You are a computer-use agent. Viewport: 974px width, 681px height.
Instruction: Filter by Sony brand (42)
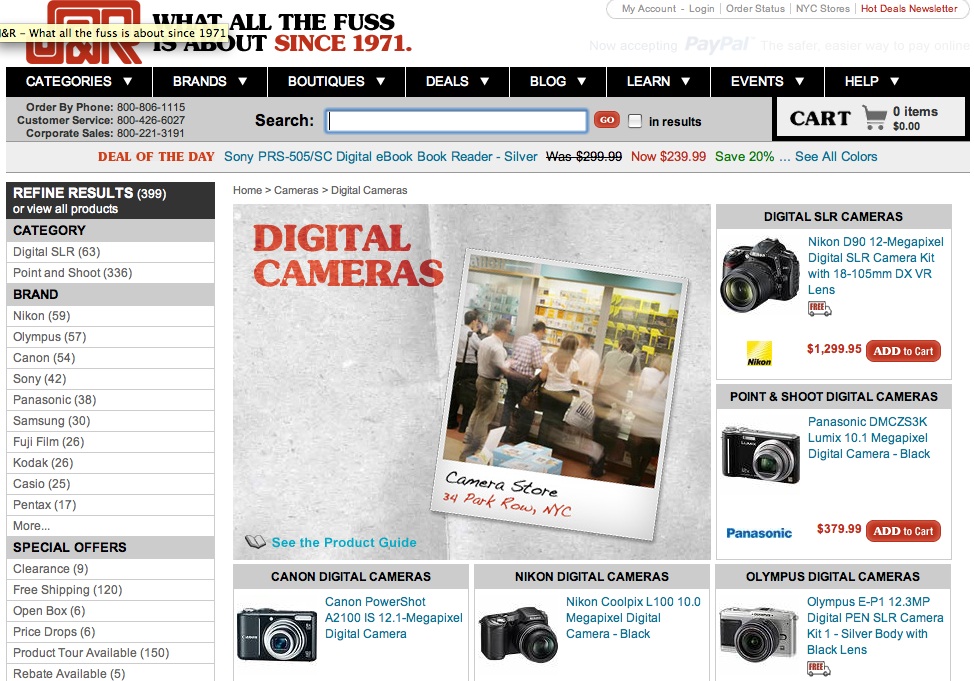click(x=111, y=379)
